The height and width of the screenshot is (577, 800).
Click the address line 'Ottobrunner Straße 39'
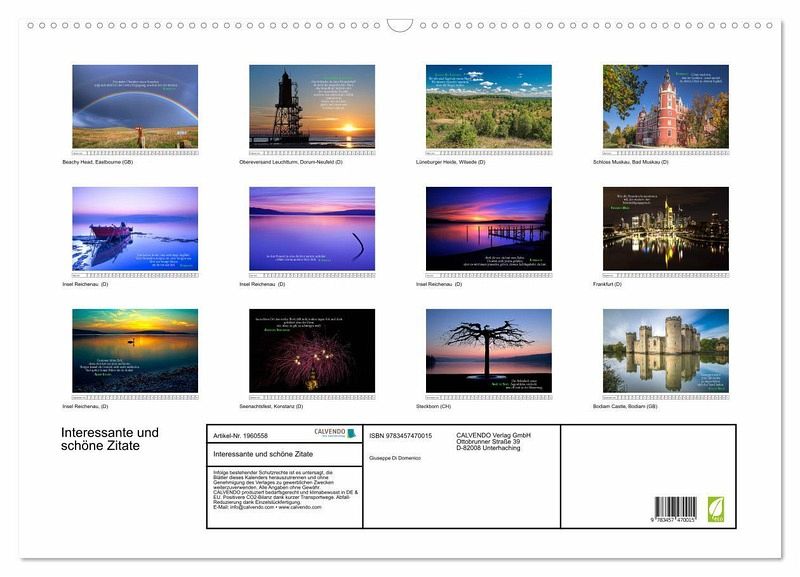[488, 441]
